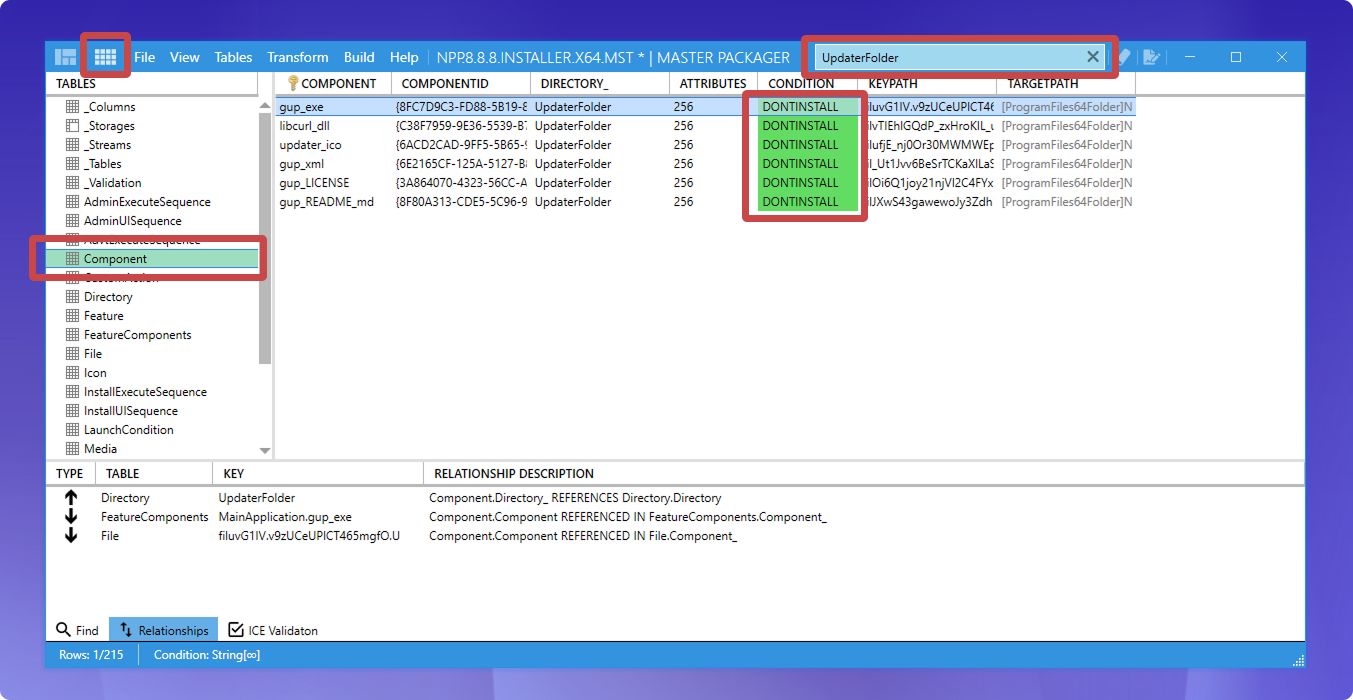Screen dimensions: 1353x700
Task: Click the up arrow for Directory relationship
Action: point(71,498)
